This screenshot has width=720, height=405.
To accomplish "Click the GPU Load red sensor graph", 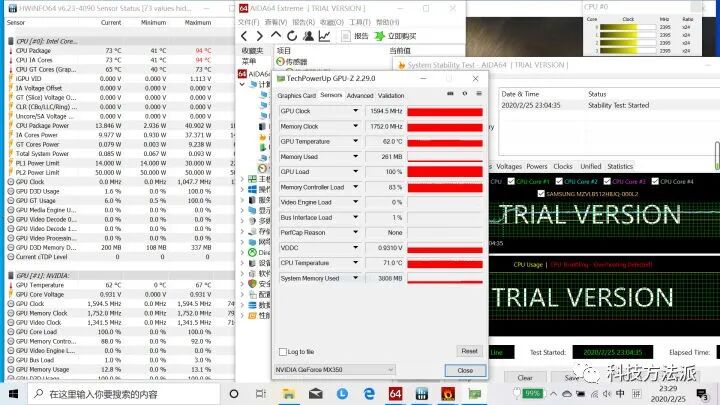I will pyautogui.click(x=445, y=172).
